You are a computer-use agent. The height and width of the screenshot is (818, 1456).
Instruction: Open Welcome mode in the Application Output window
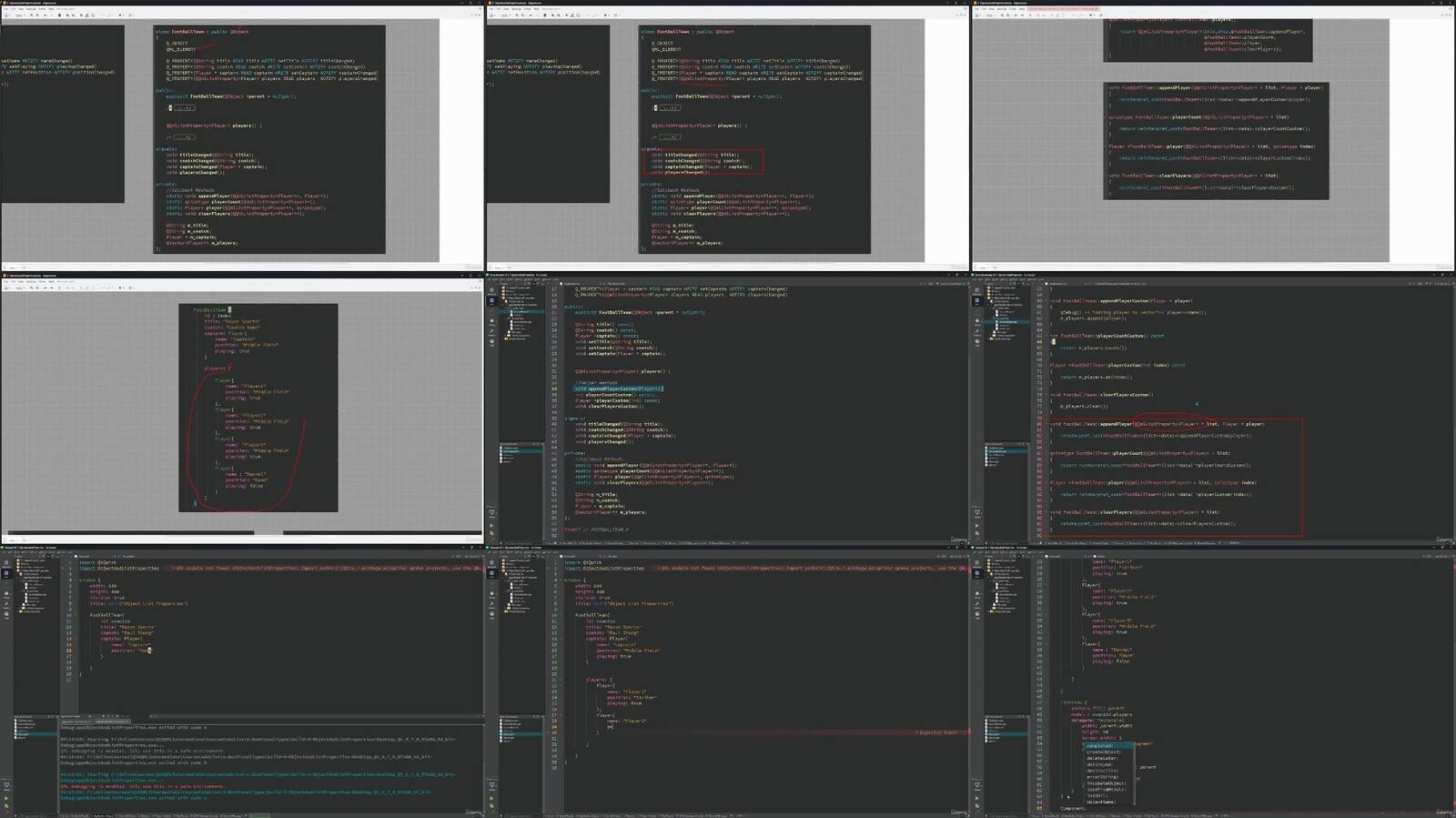tap(6, 562)
